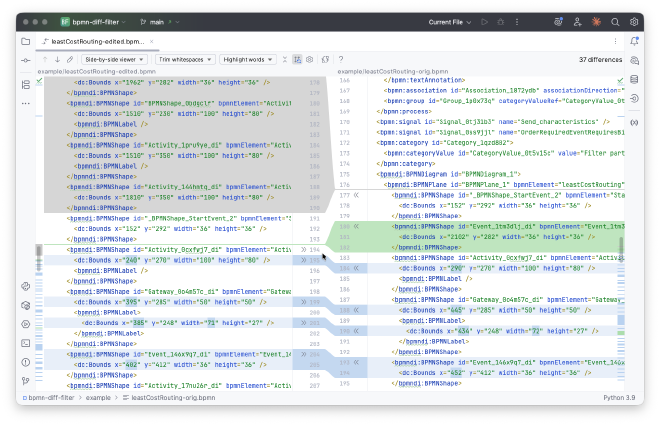Open the Project tool window folder icon
Screen dimensions: 660x425
(x=26, y=42)
